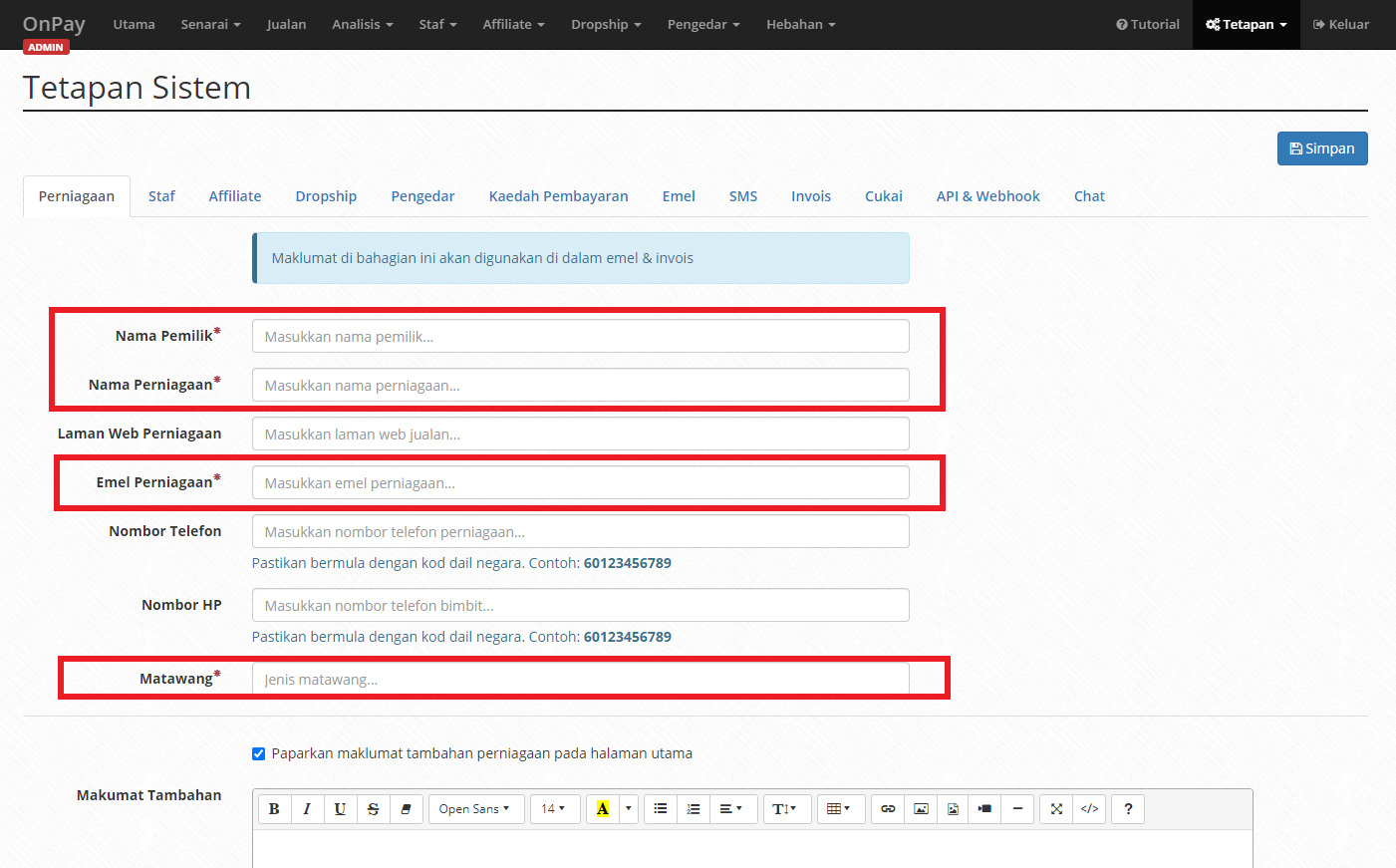Uncheck paparkan maklumat tambahan perniagaan
1396x868 pixels.
(258, 753)
